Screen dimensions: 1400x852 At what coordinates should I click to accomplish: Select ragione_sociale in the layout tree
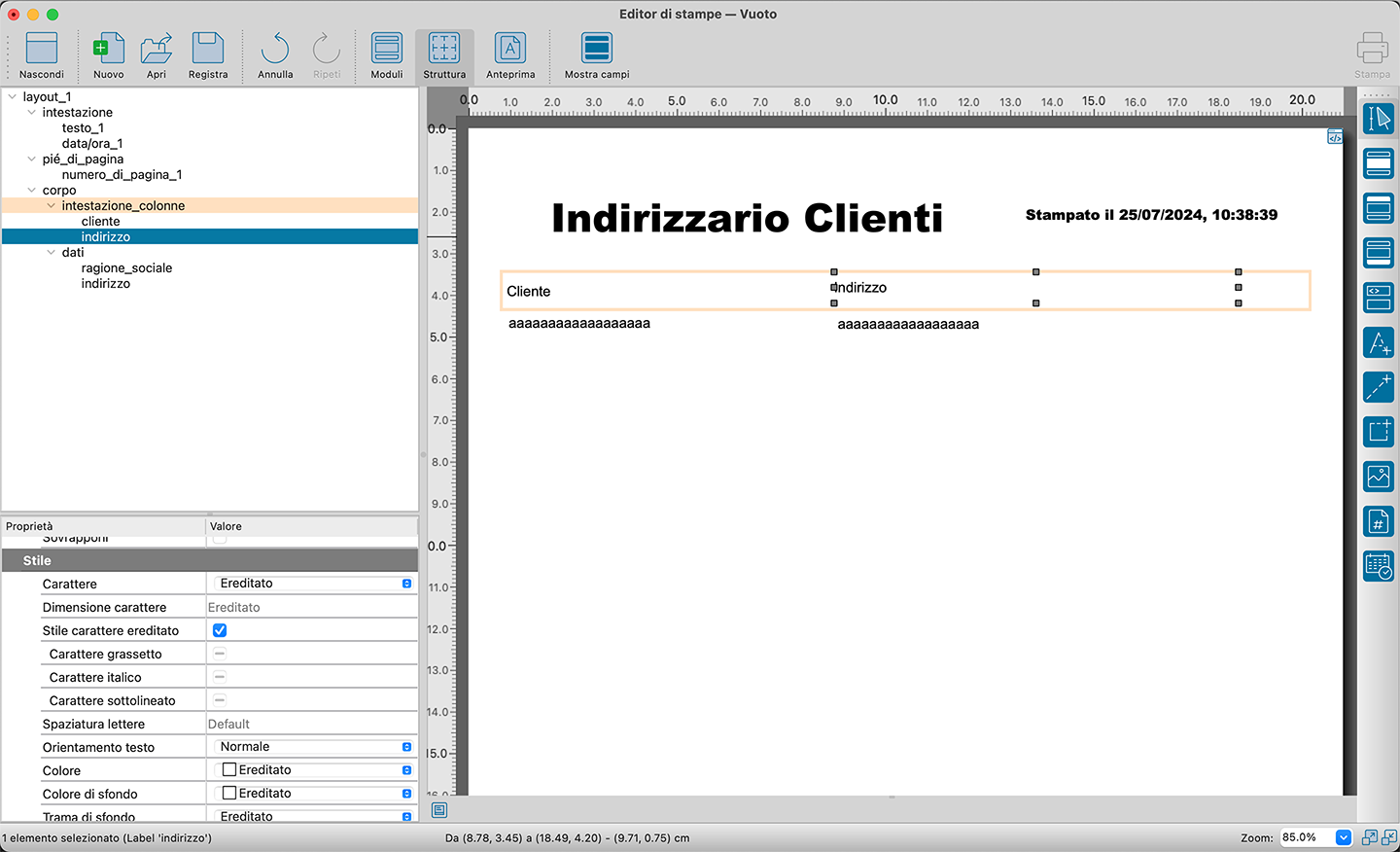[126, 268]
